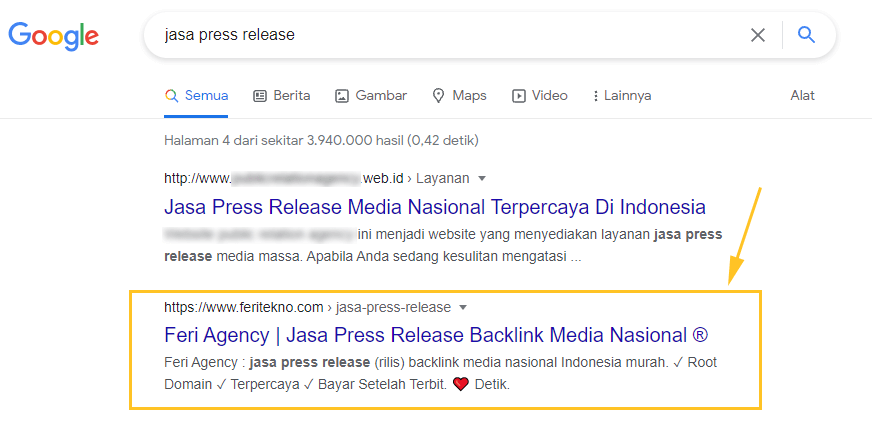Clear the search box with X icon

pos(757,36)
